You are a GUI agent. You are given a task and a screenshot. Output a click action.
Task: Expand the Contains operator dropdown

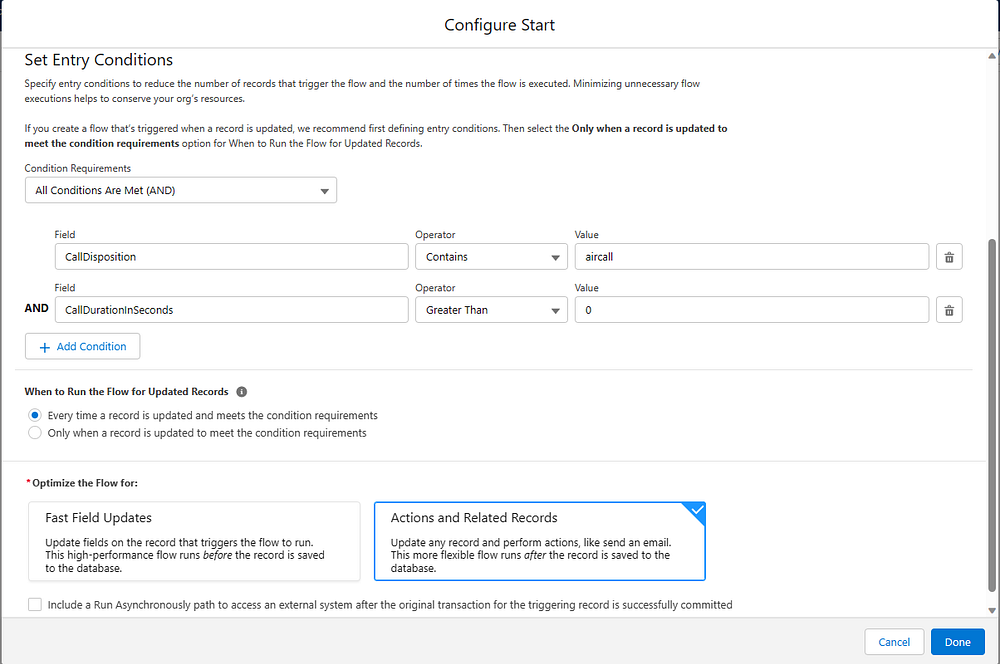point(491,257)
